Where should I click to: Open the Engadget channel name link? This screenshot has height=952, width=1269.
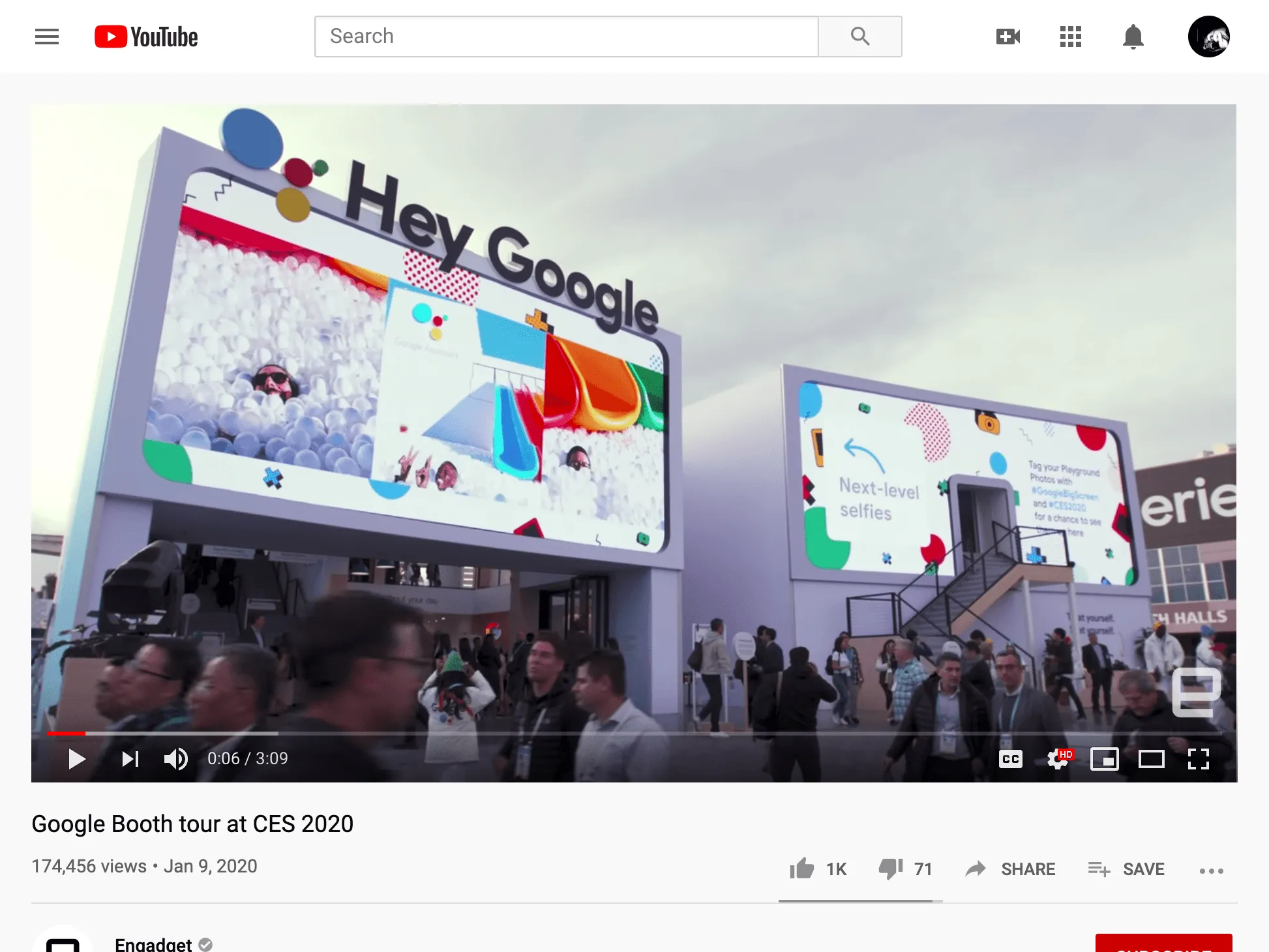(x=153, y=945)
